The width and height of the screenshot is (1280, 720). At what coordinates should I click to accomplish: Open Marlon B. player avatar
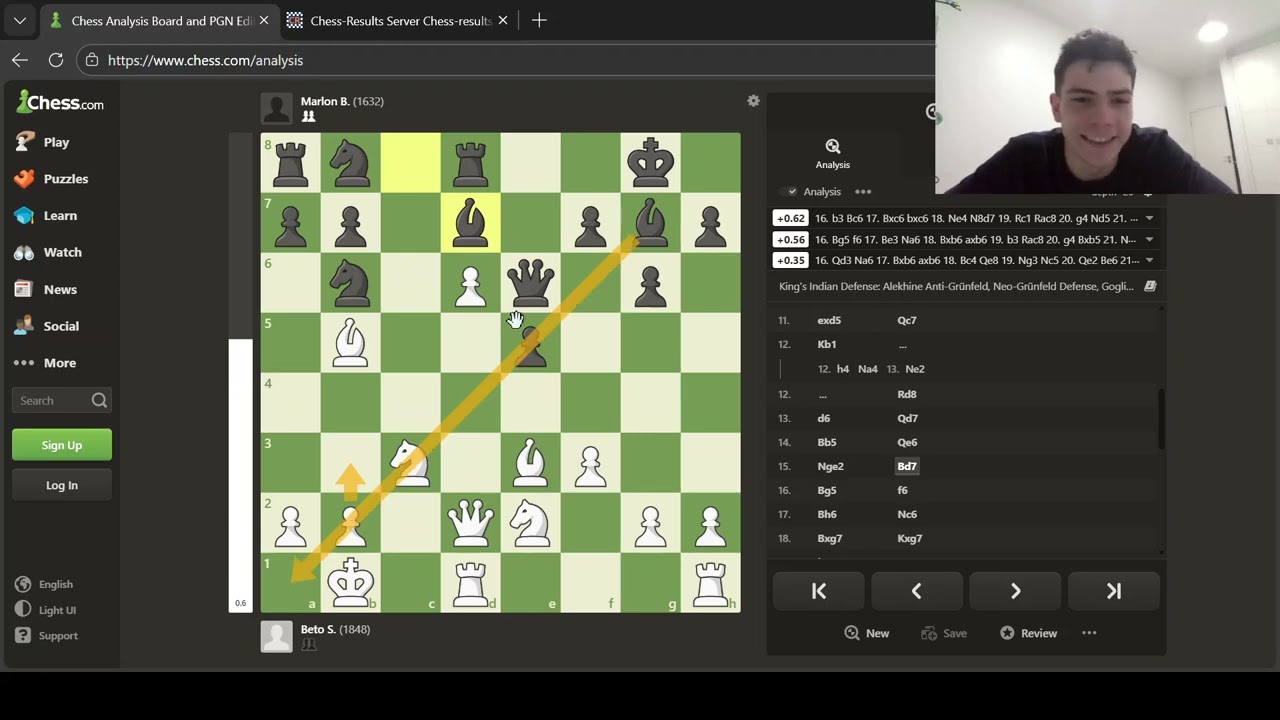[x=277, y=109]
